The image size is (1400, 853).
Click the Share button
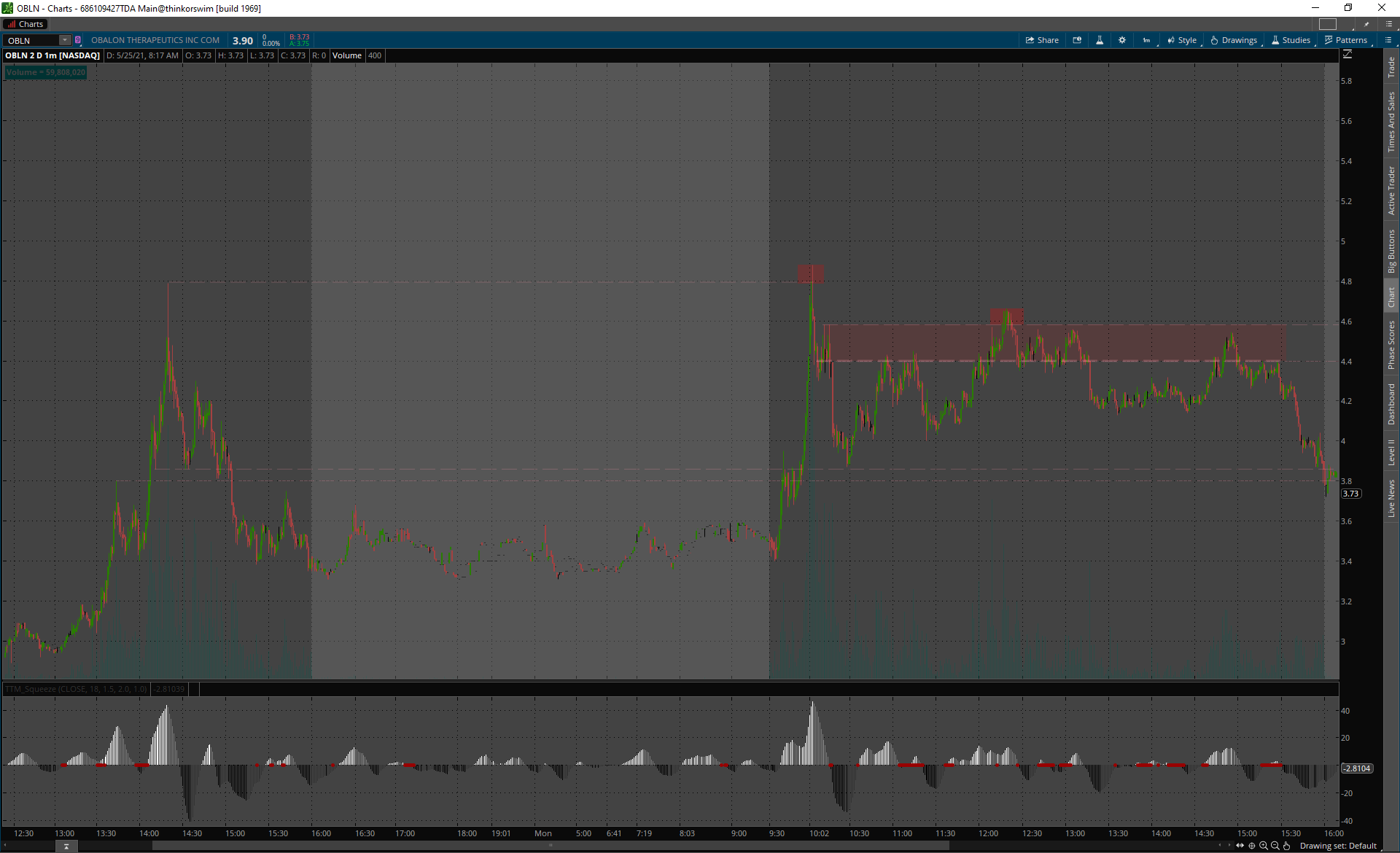click(x=1042, y=40)
